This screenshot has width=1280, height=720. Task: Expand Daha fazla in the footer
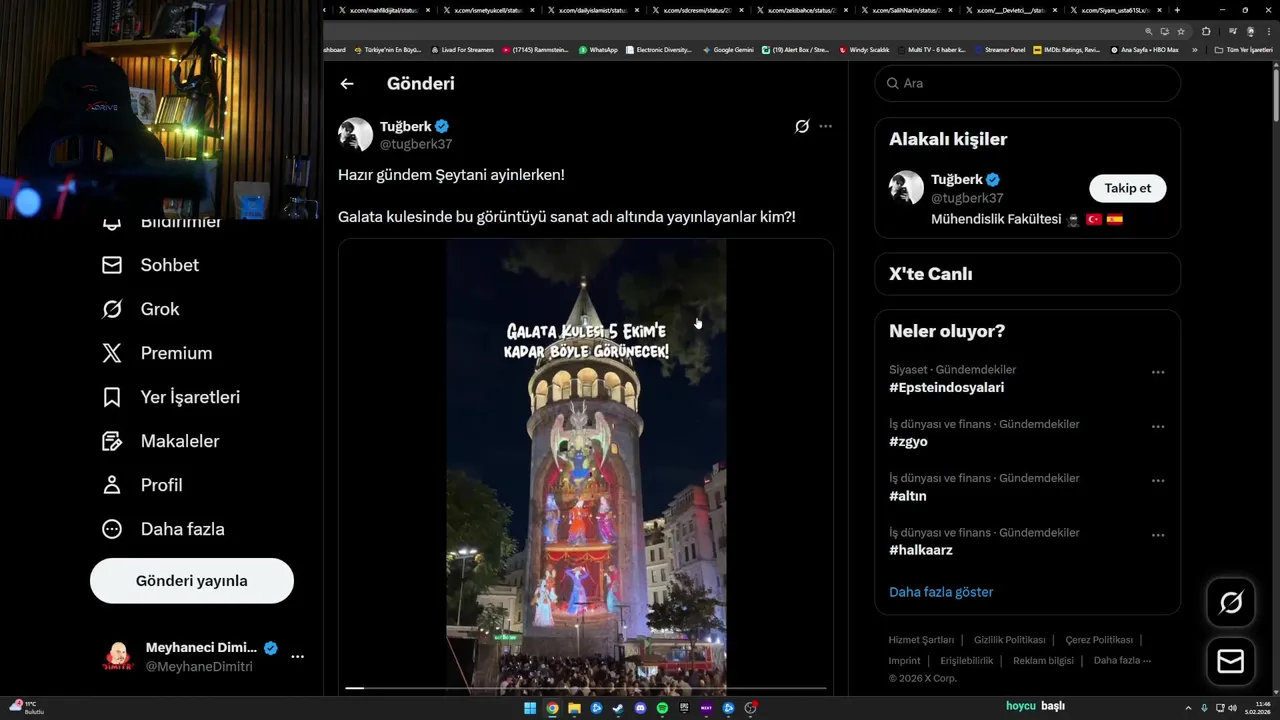(x=1122, y=660)
